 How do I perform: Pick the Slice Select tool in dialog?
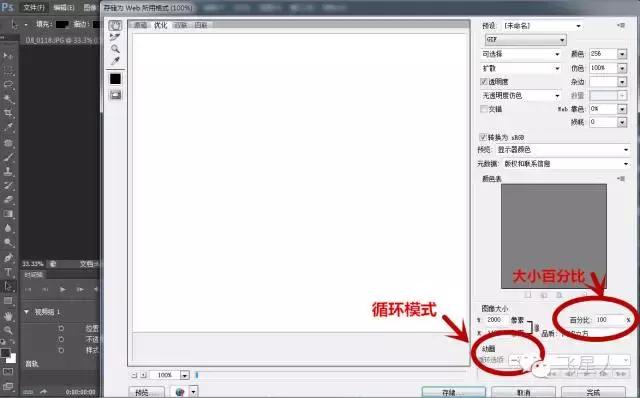point(115,38)
